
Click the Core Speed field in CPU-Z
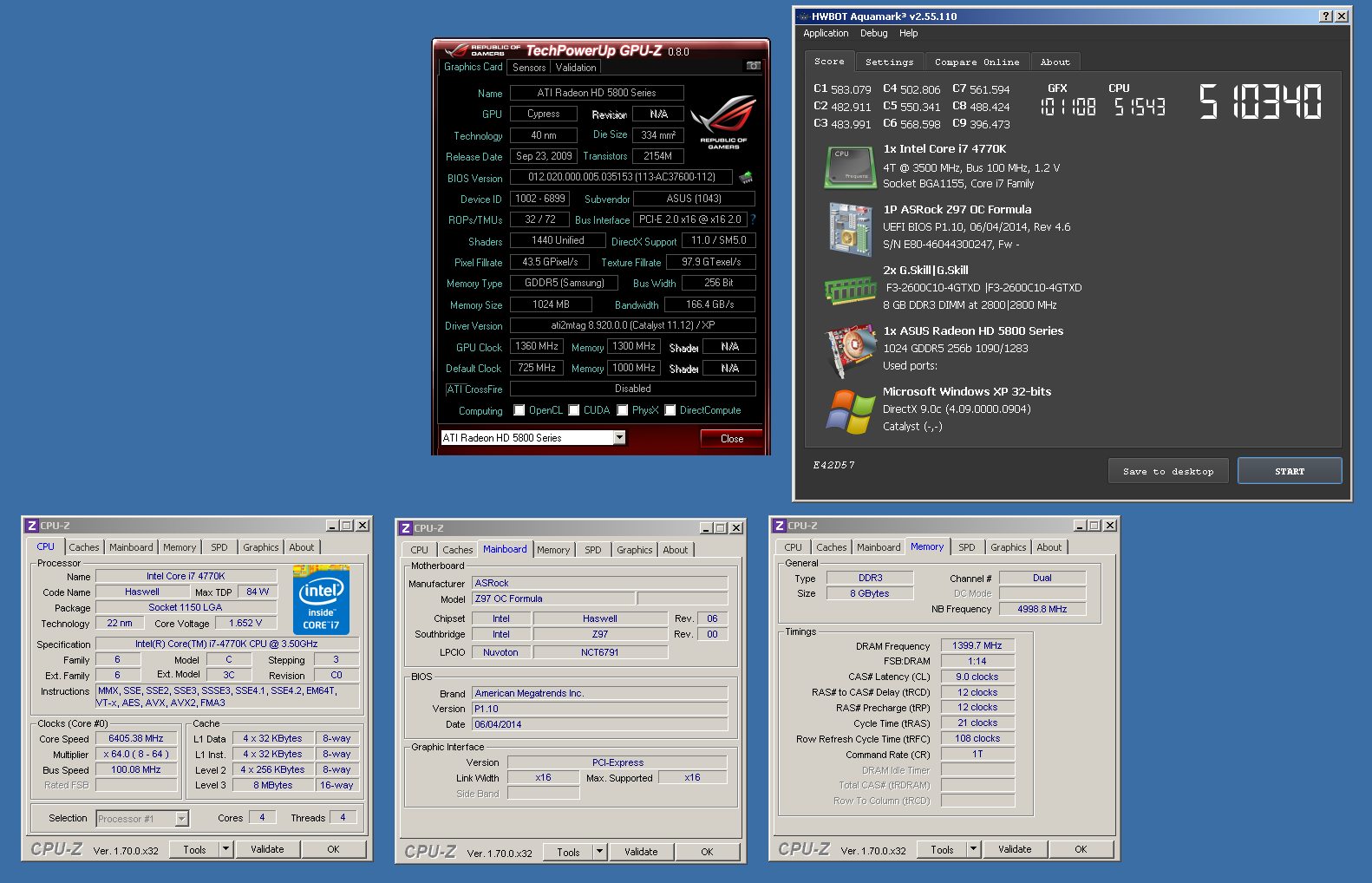(136, 739)
